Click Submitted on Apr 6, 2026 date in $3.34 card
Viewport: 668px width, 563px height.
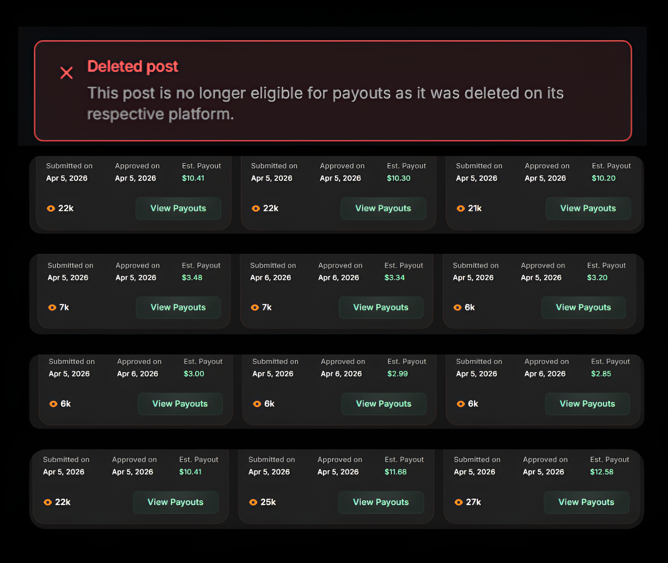pyautogui.click(x=271, y=278)
